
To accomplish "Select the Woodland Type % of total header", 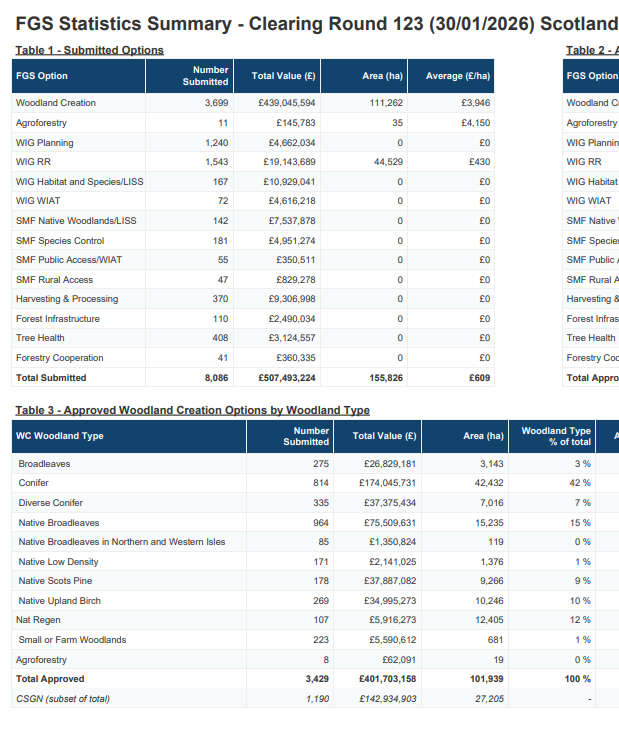I will click(556, 436).
